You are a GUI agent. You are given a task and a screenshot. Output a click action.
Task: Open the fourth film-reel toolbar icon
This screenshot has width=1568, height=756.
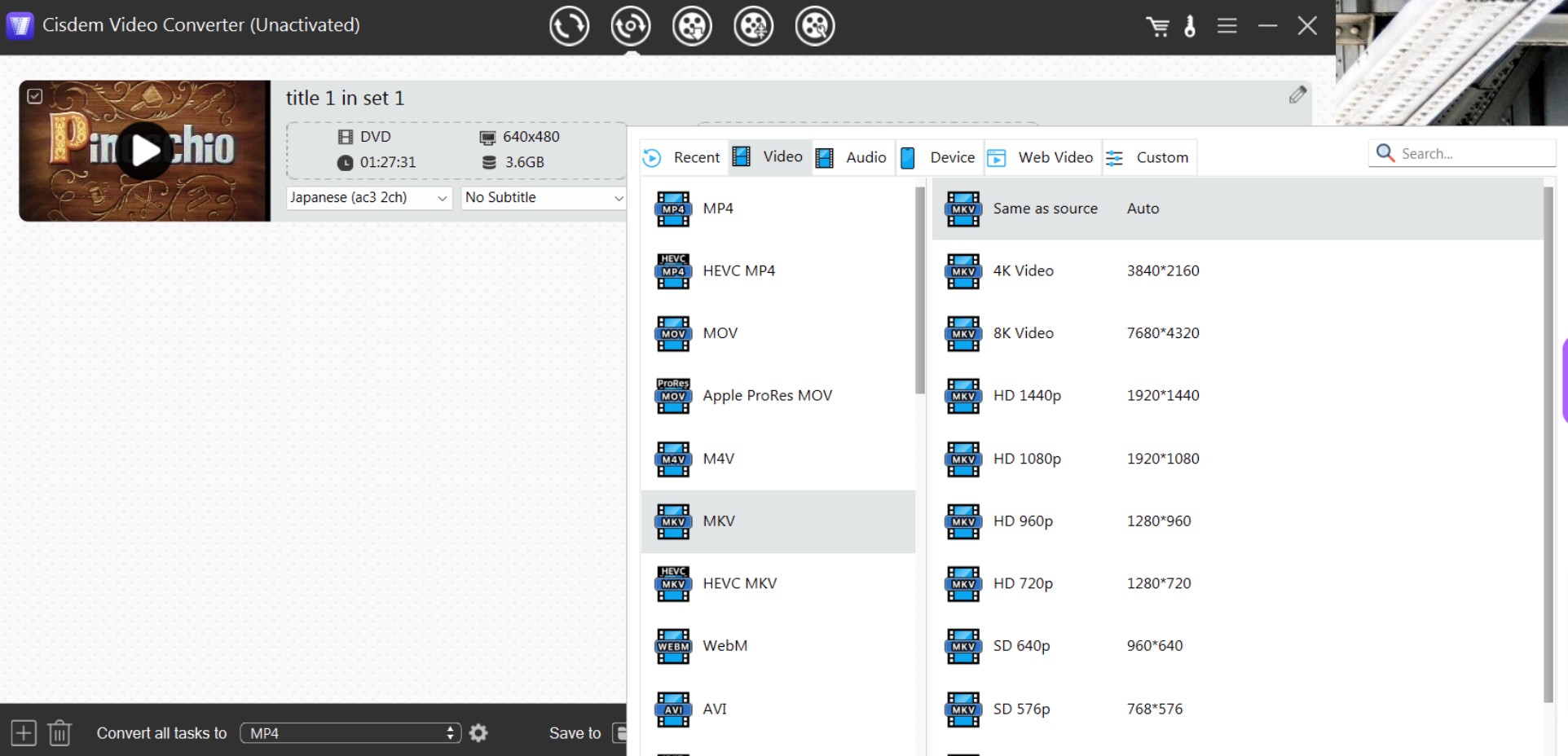click(753, 26)
